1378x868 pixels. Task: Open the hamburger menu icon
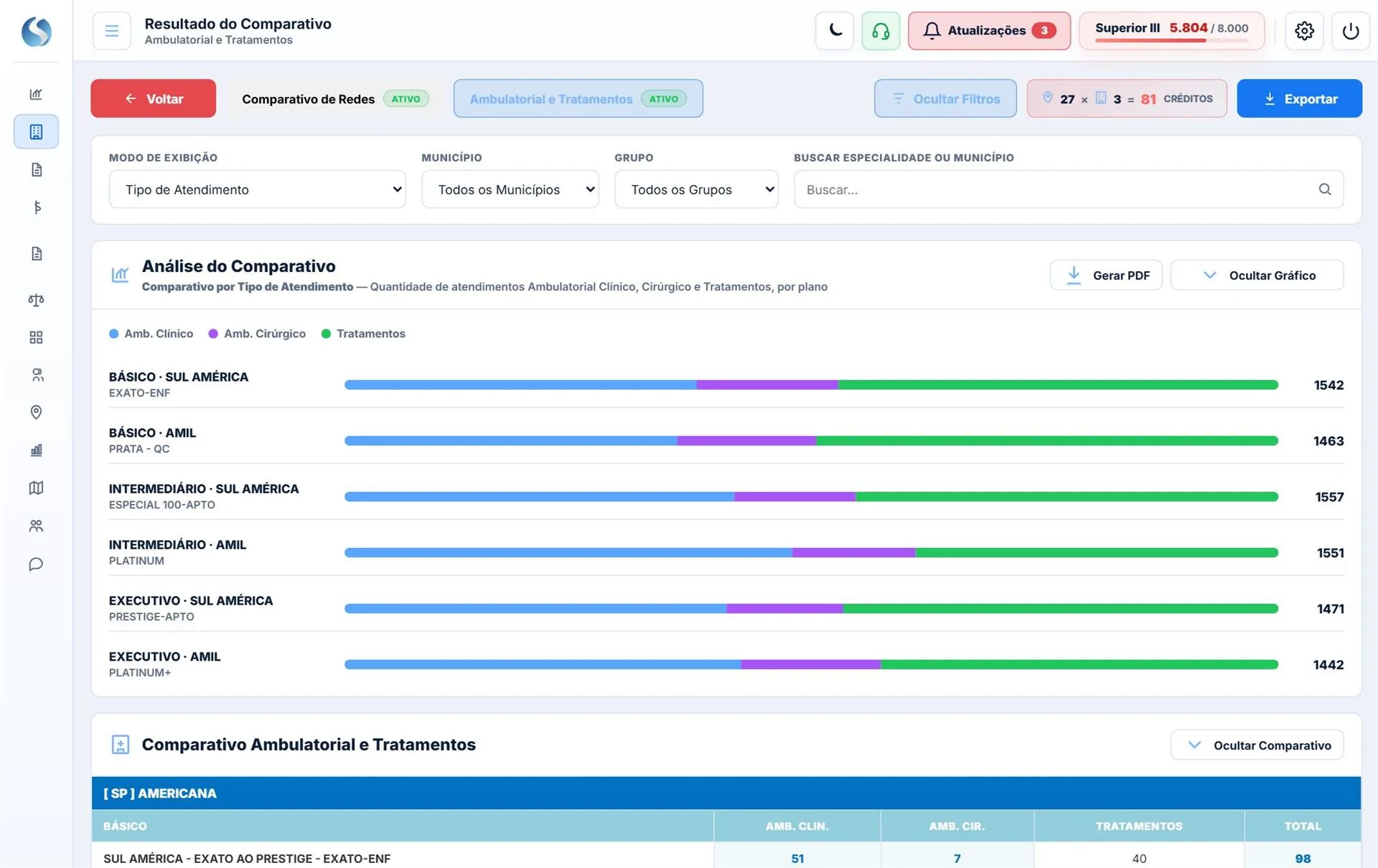click(111, 31)
